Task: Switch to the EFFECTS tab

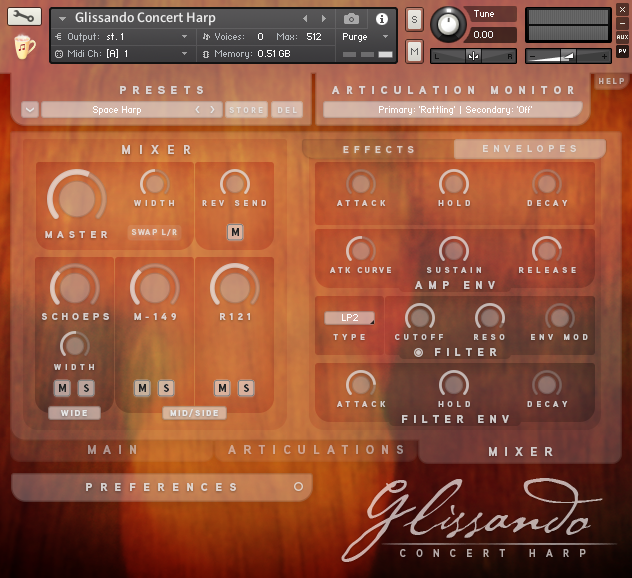Action: [x=378, y=150]
